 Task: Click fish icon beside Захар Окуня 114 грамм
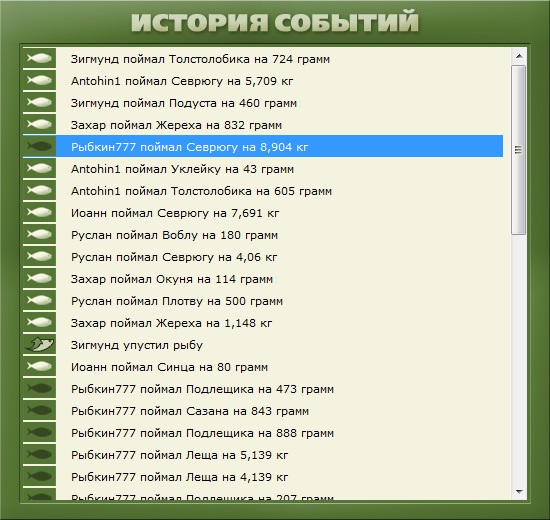tap(39, 279)
